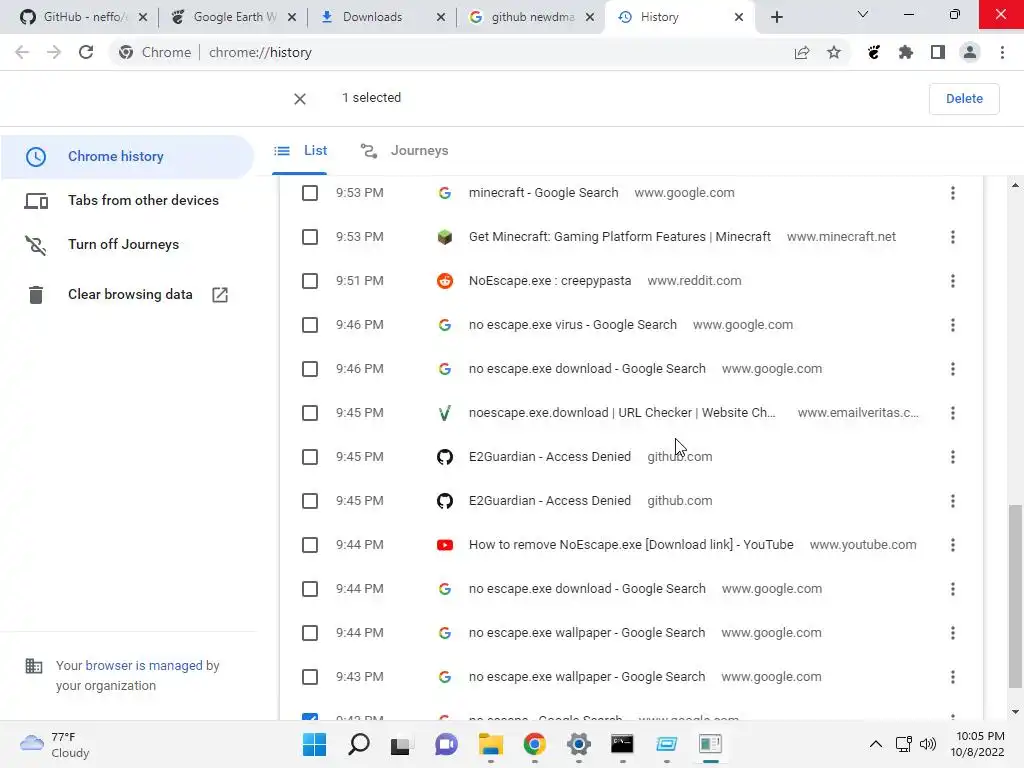The image size is (1024, 768).
Task: Click the scrollbar down arrow
Action: [x=1015, y=712]
